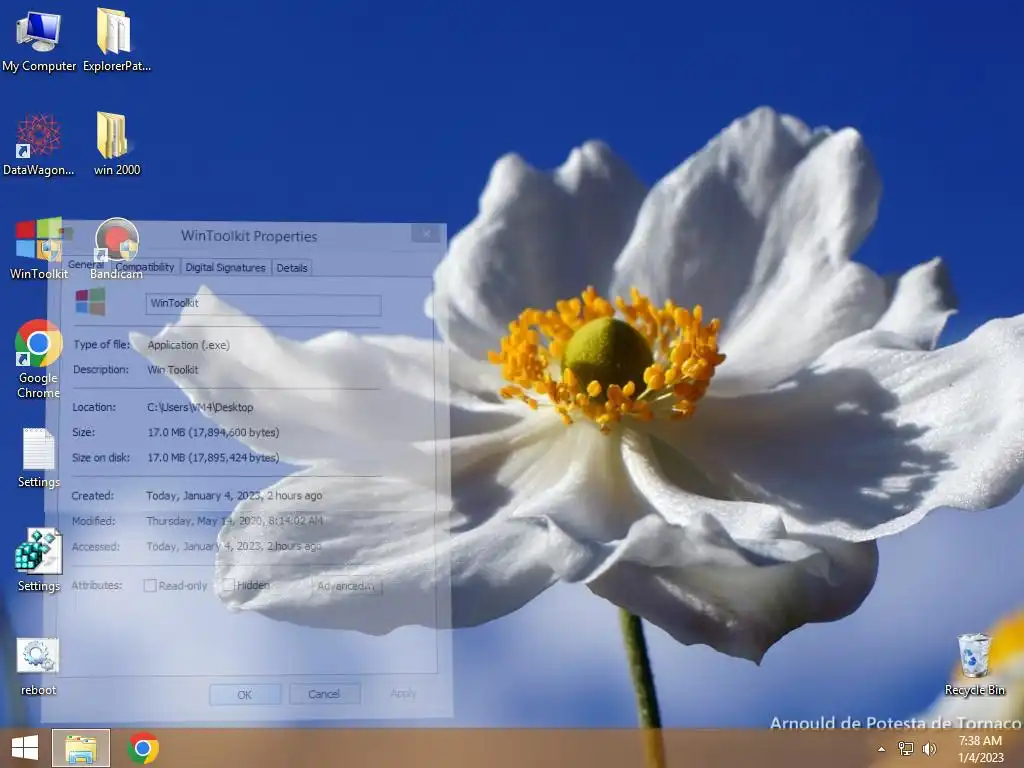Image resolution: width=1024 pixels, height=768 pixels.
Task: Open the network tray icon
Action: click(906, 748)
